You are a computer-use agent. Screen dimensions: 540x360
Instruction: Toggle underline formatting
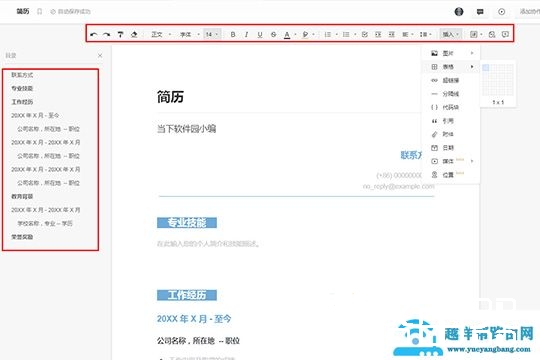260,34
